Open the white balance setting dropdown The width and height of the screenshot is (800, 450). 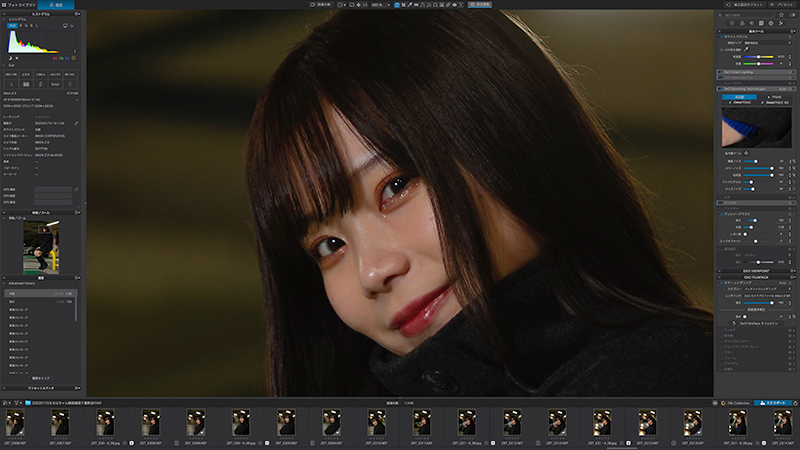[767, 43]
